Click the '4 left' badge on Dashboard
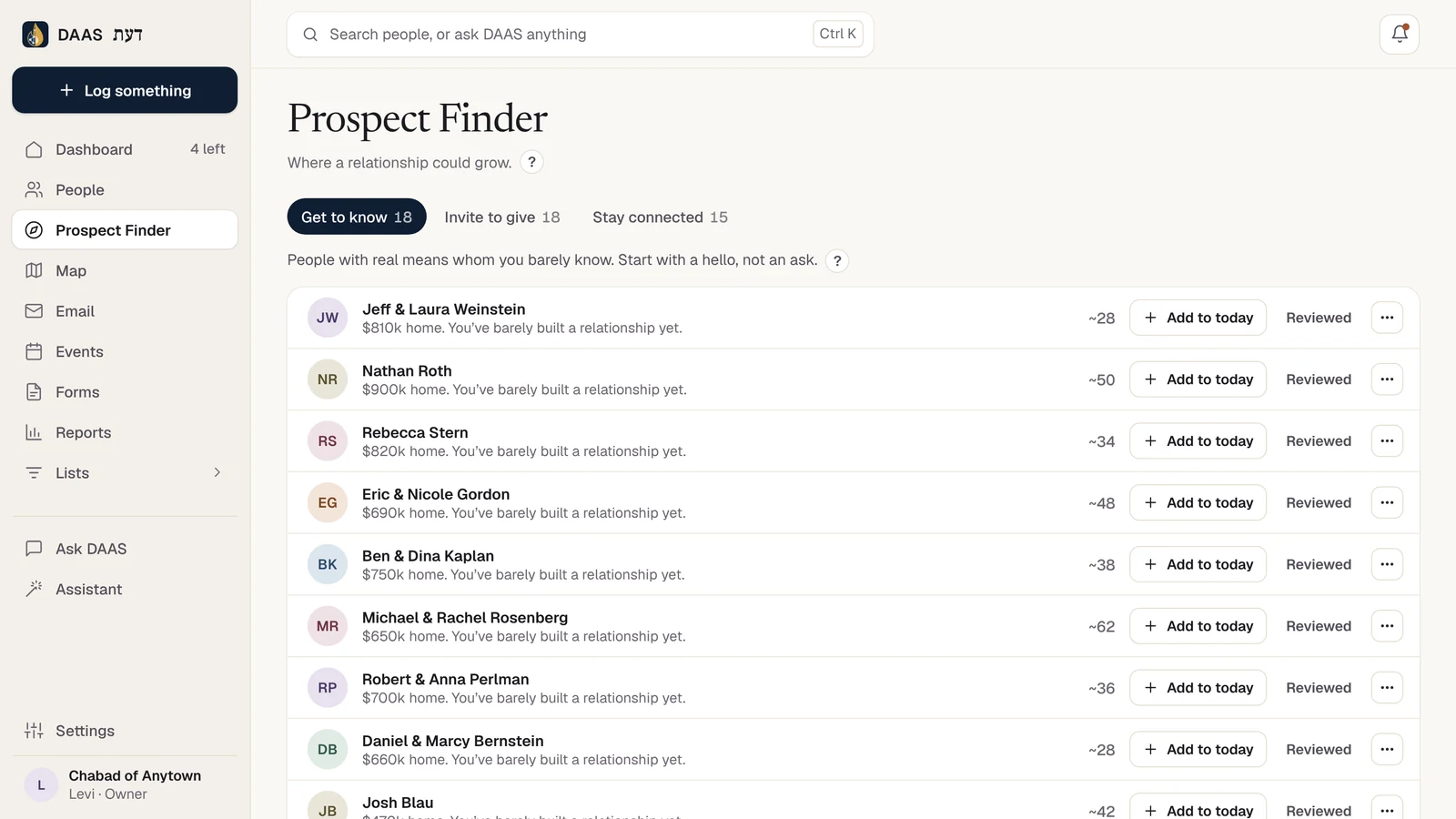 pos(207,149)
